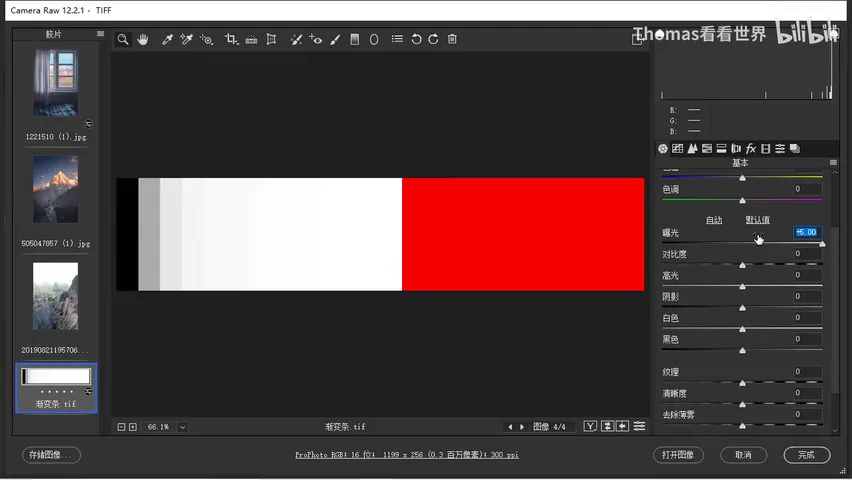Select the Hand tool

point(143,39)
